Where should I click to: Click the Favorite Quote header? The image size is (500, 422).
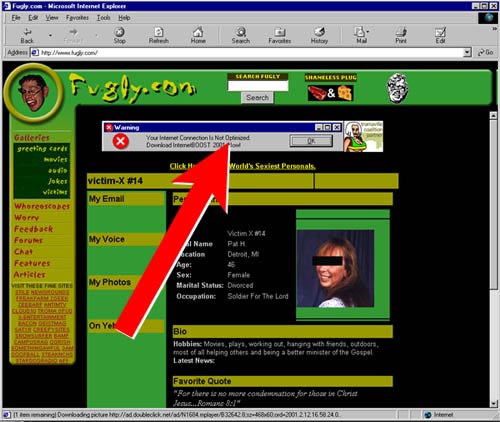click(x=282, y=381)
